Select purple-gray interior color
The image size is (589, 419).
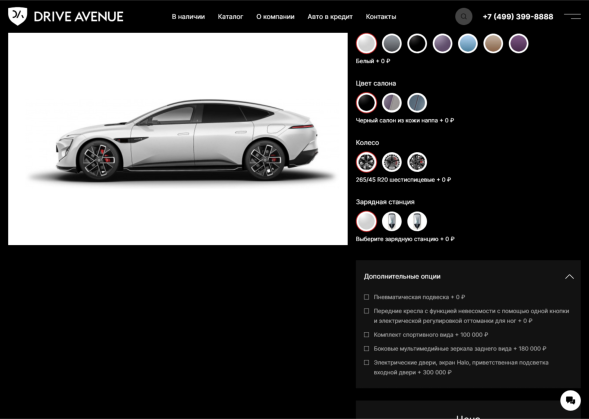[392, 103]
